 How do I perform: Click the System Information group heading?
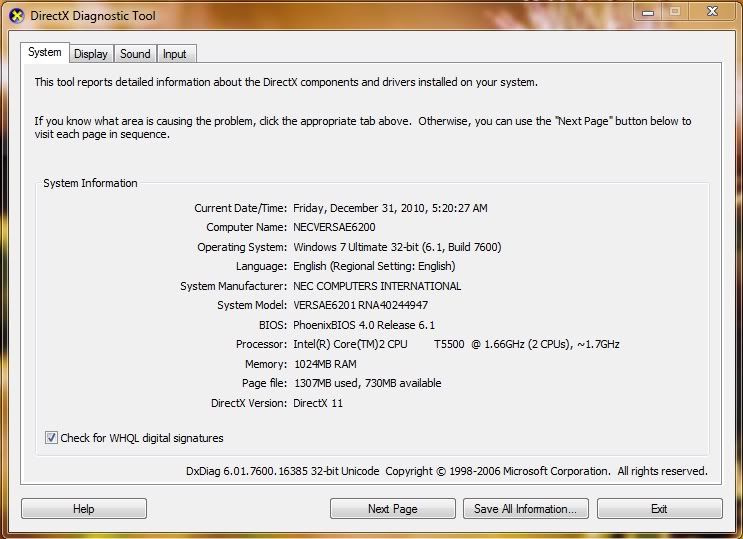(90, 183)
